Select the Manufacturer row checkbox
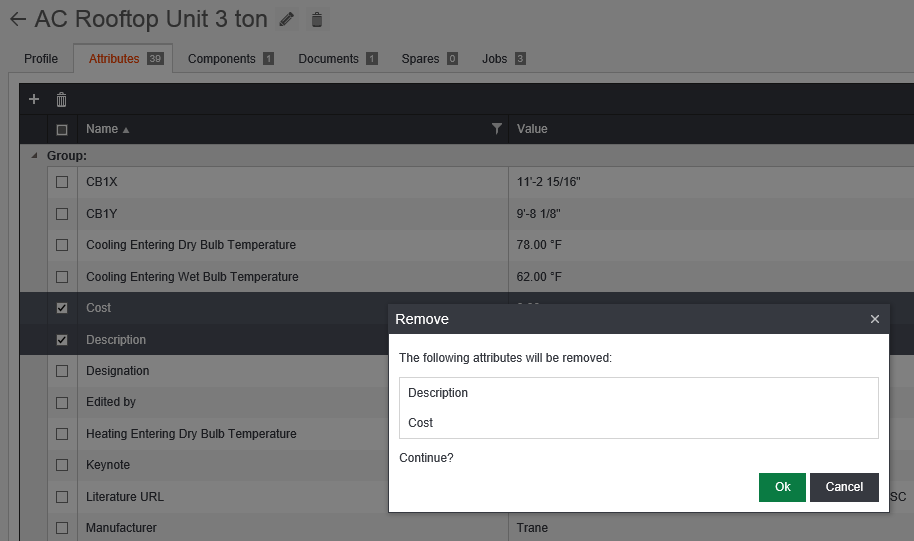 pyautogui.click(x=62, y=528)
